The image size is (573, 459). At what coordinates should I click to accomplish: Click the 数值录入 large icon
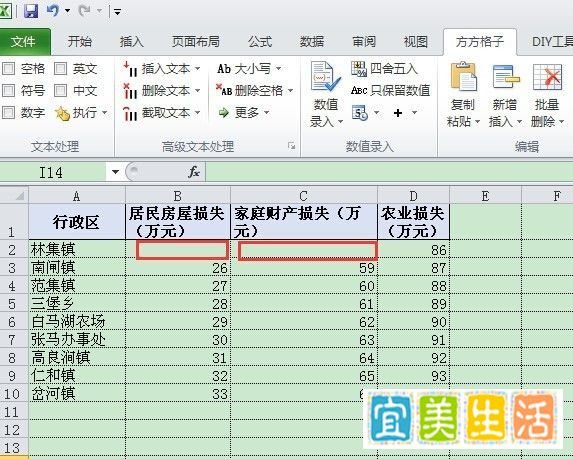point(325,77)
